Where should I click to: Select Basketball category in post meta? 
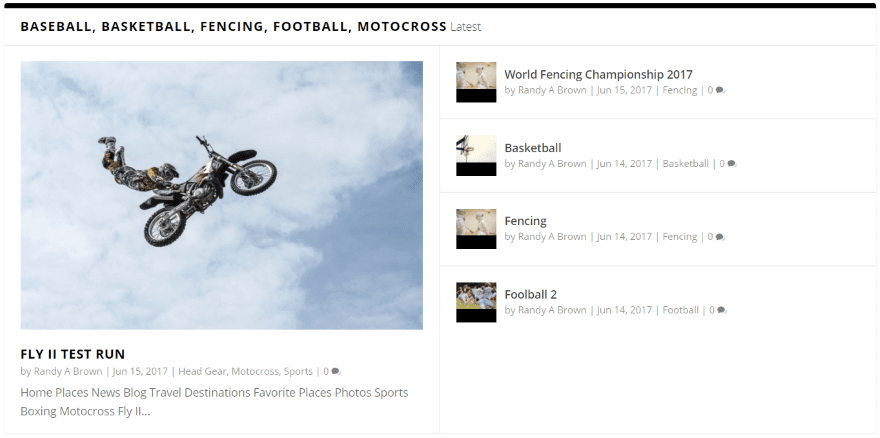pyautogui.click(x=685, y=164)
